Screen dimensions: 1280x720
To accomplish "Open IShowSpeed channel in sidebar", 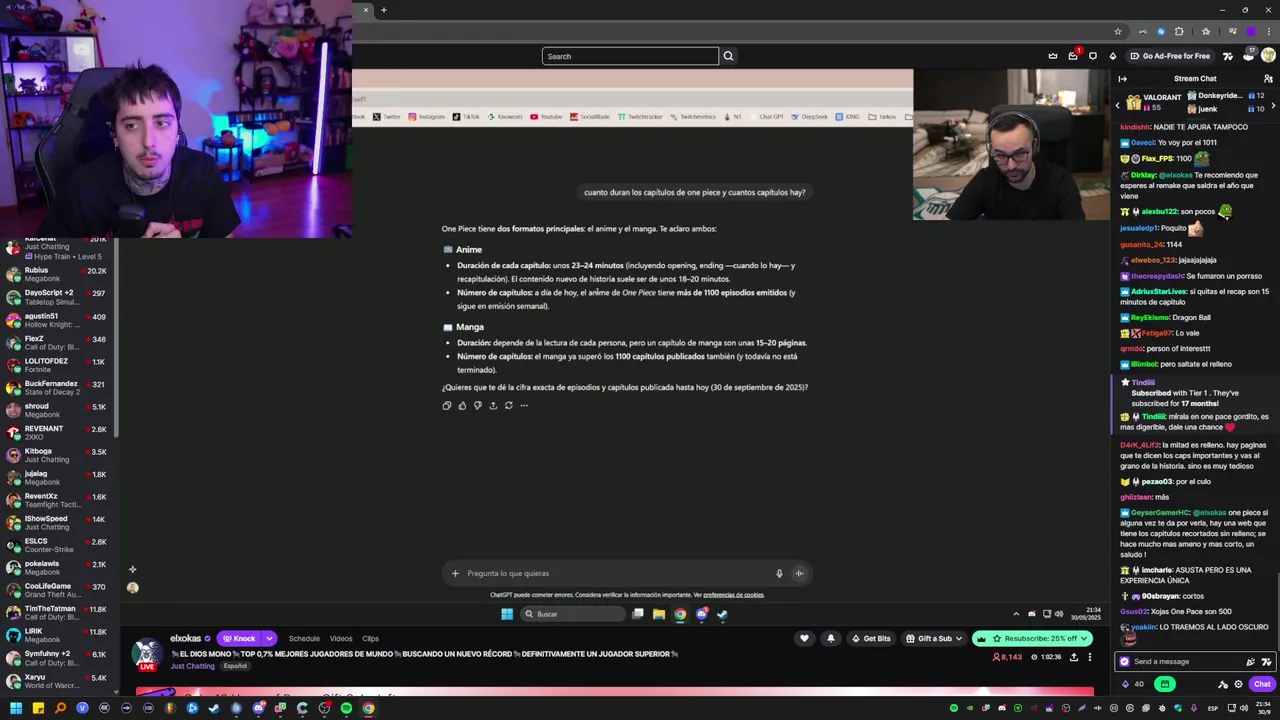I will (x=60, y=522).
